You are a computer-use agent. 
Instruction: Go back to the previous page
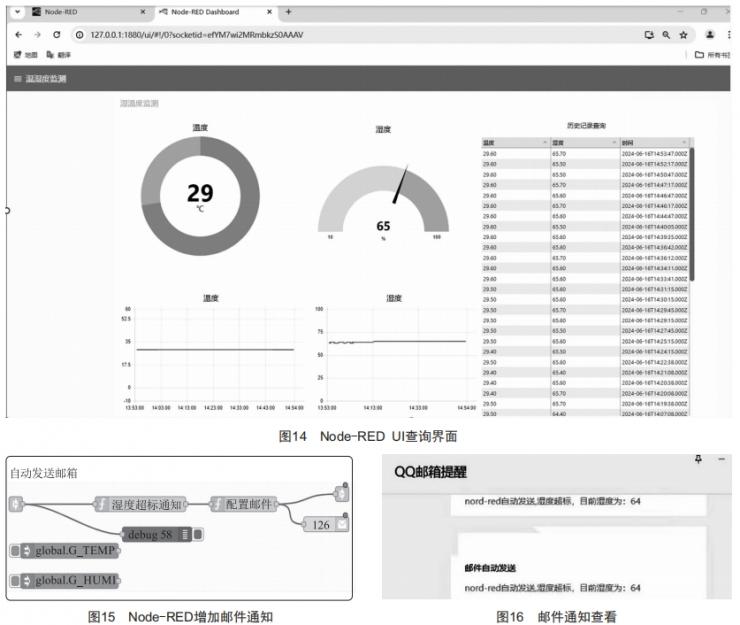(18, 34)
